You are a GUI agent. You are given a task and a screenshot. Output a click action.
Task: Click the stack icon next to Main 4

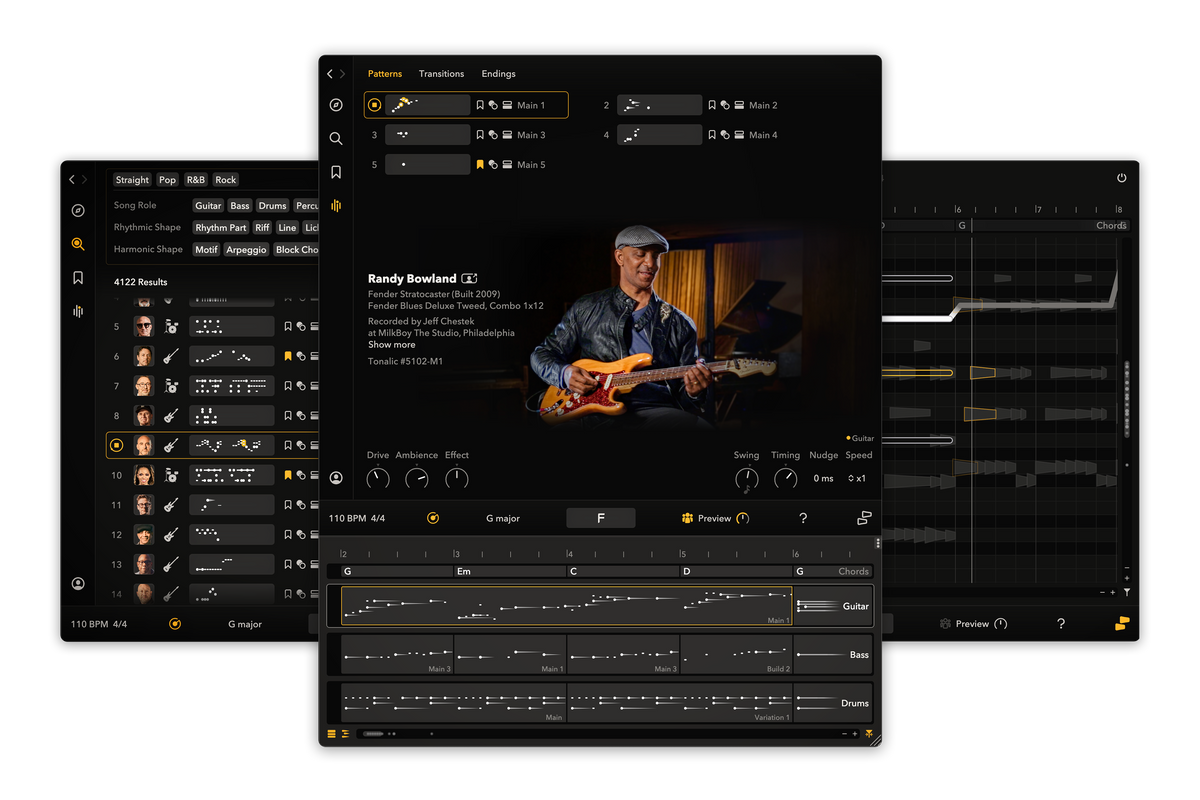click(x=739, y=135)
